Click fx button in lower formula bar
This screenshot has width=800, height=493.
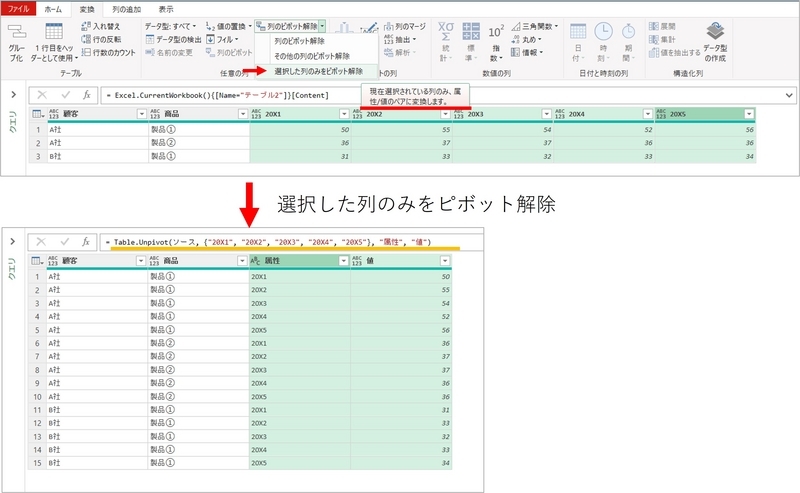[x=86, y=241]
